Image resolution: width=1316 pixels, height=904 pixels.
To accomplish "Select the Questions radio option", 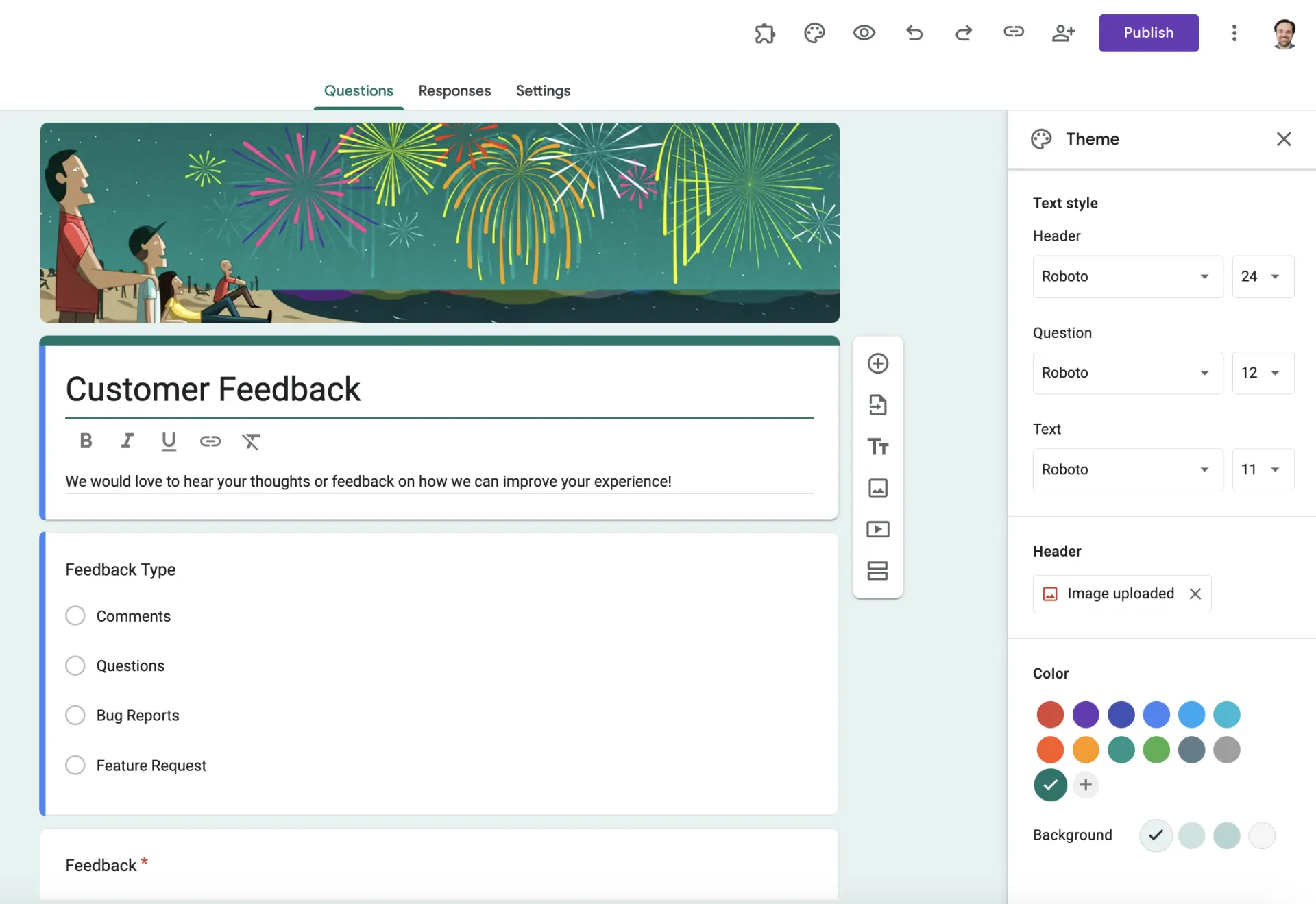I will tap(75, 665).
